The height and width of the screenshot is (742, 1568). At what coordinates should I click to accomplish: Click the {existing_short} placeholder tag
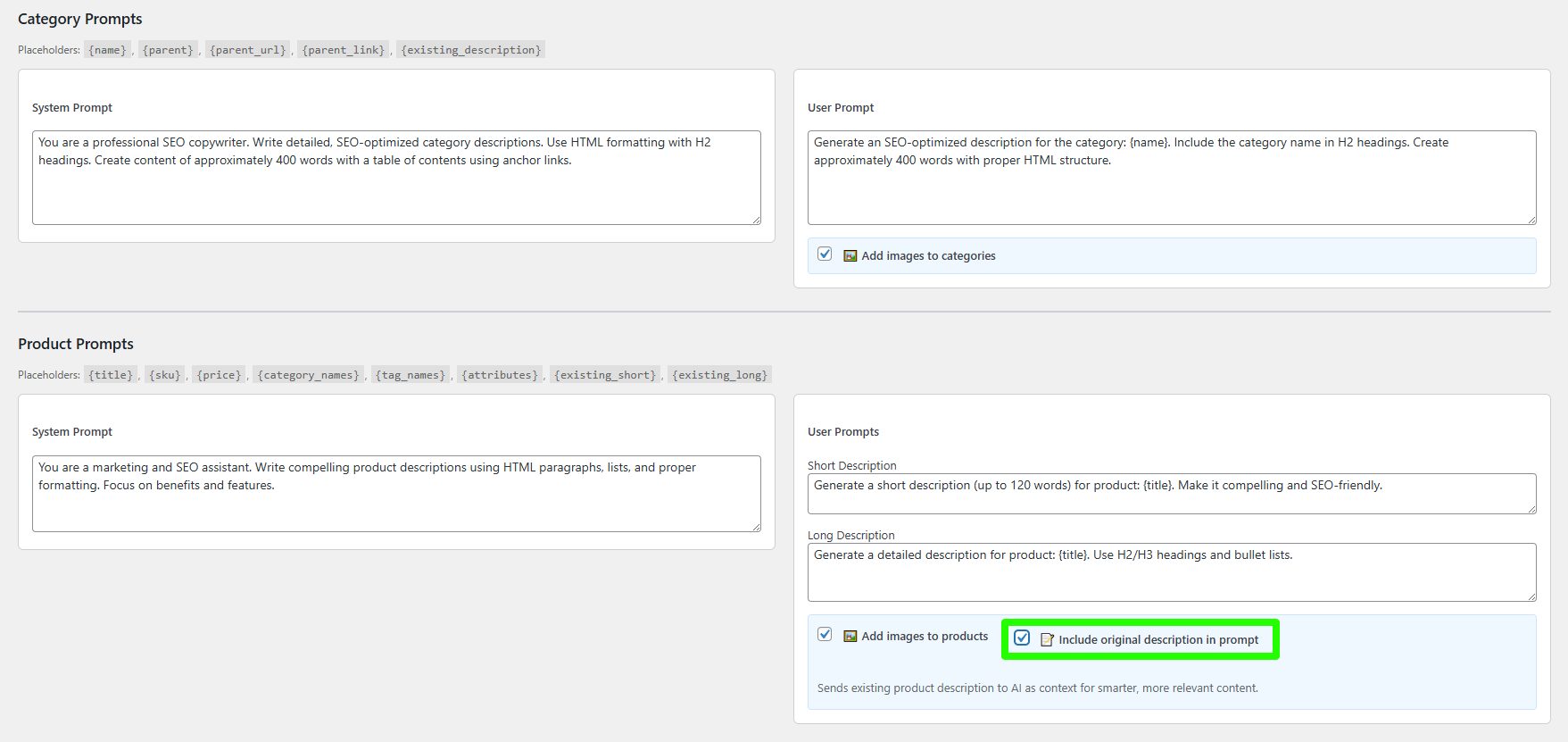coord(605,375)
